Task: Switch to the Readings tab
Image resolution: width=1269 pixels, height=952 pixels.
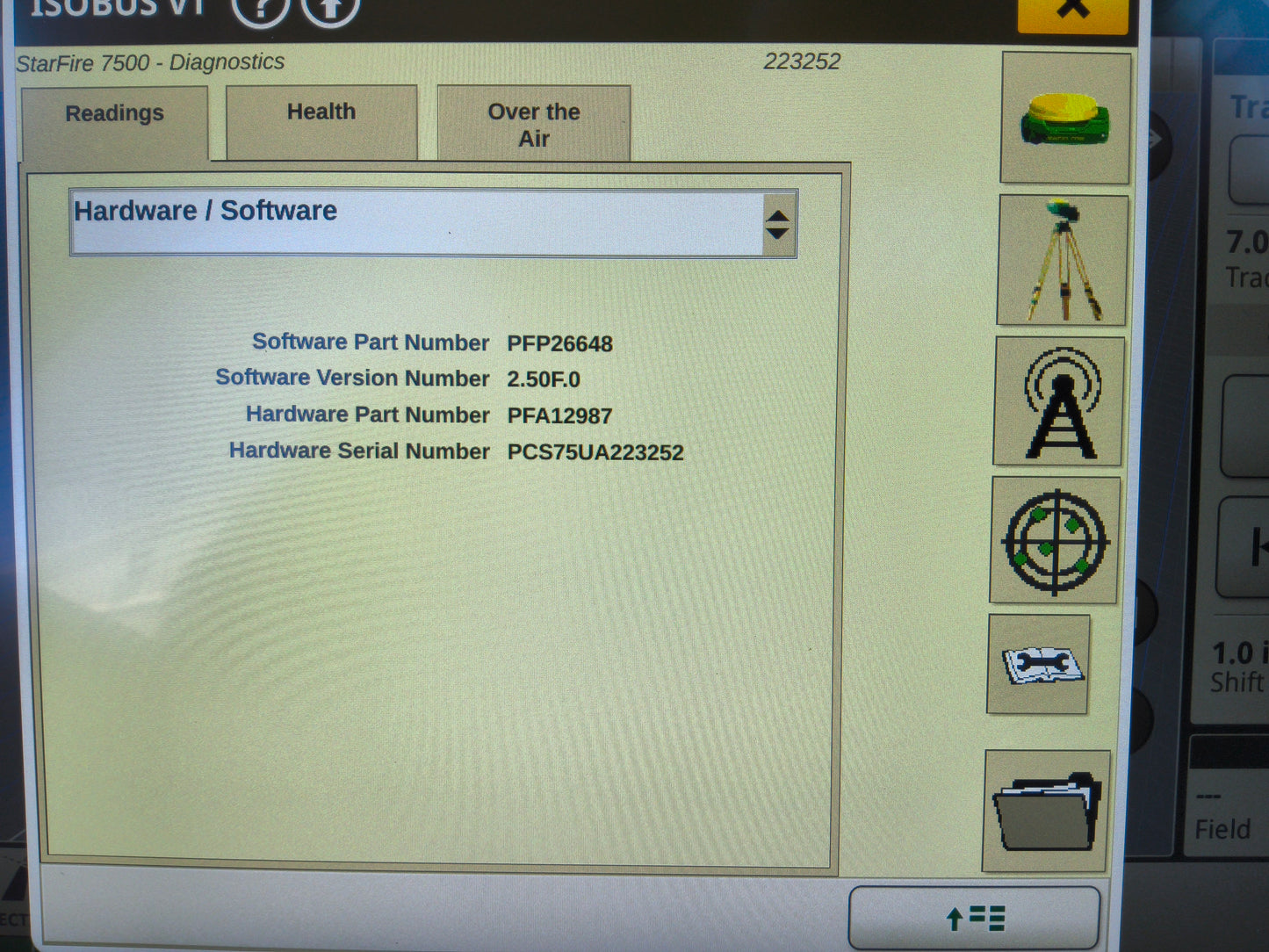Action: click(x=114, y=122)
